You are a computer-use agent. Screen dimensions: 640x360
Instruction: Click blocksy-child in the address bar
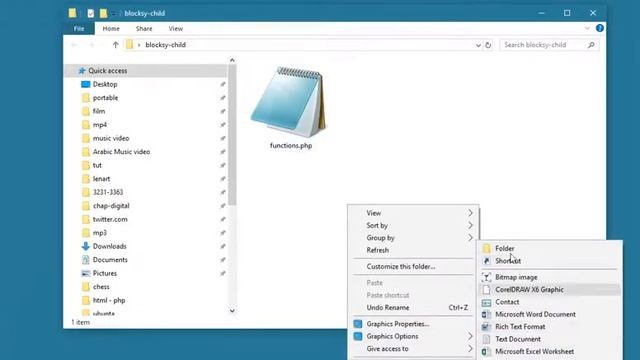click(x=165, y=45)
